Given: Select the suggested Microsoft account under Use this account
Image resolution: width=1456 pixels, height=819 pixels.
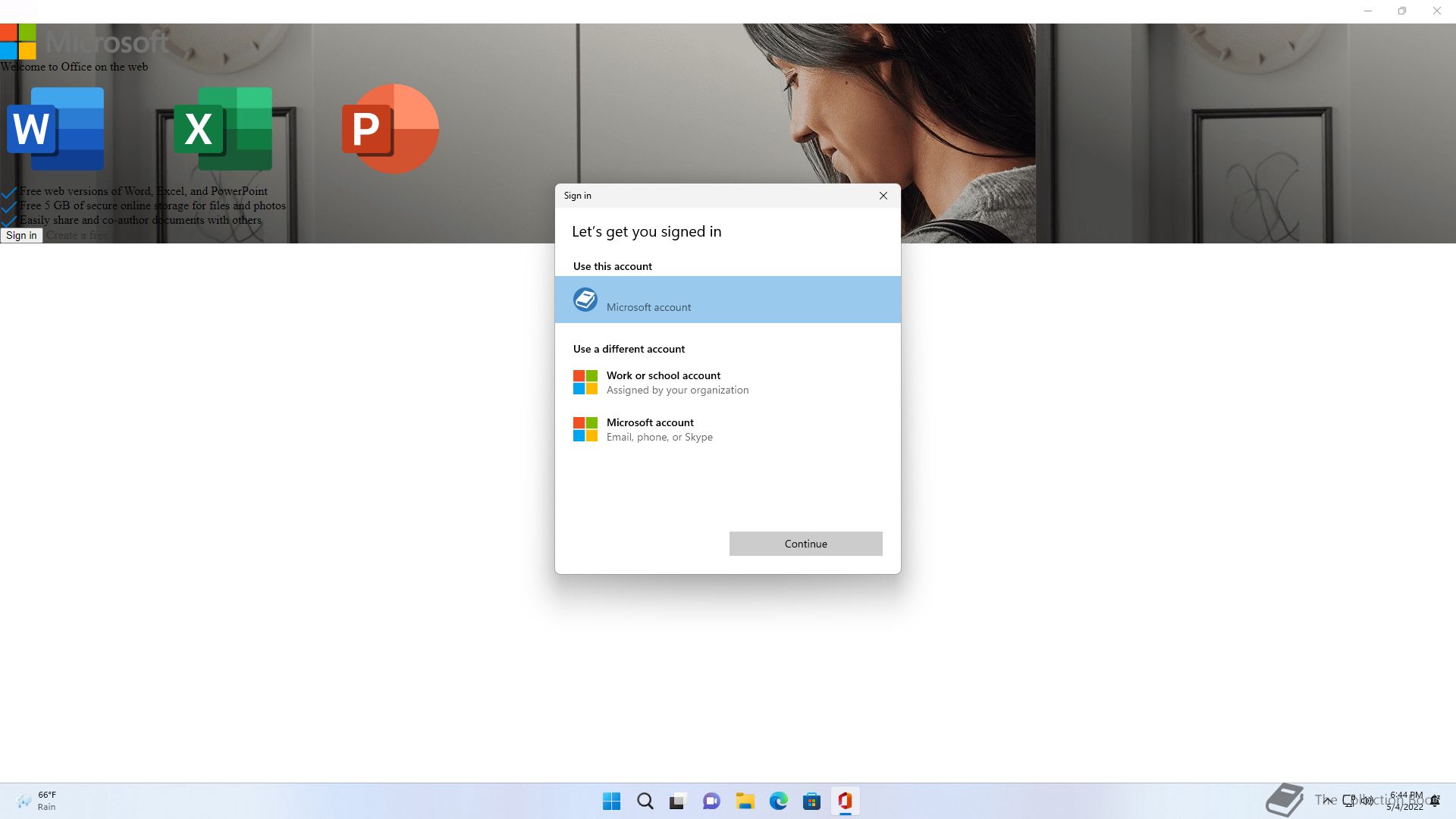Looking at the screenshot, I should tap(727, 300).
